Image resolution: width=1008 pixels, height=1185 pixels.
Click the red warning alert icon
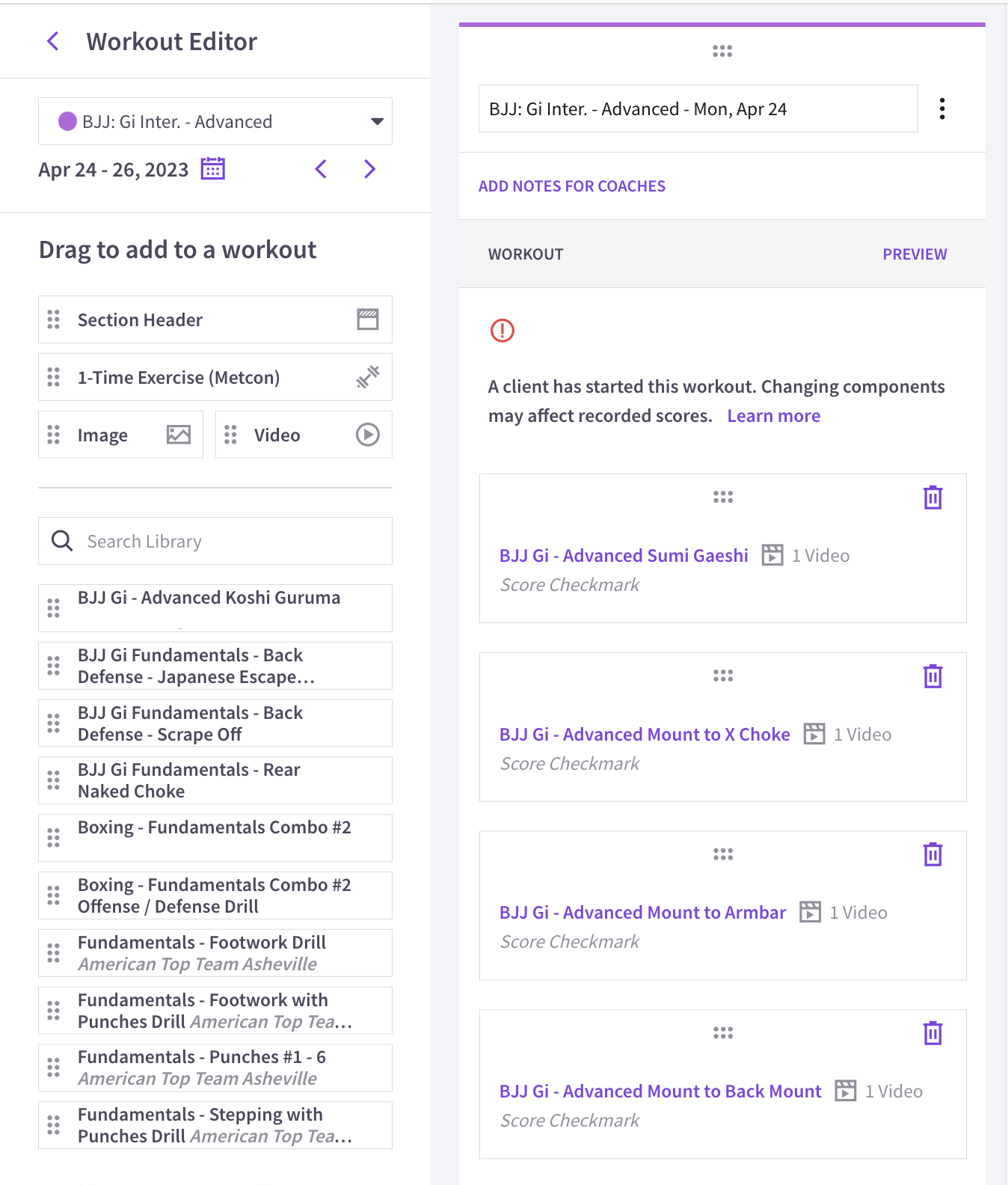click(503, 330)
